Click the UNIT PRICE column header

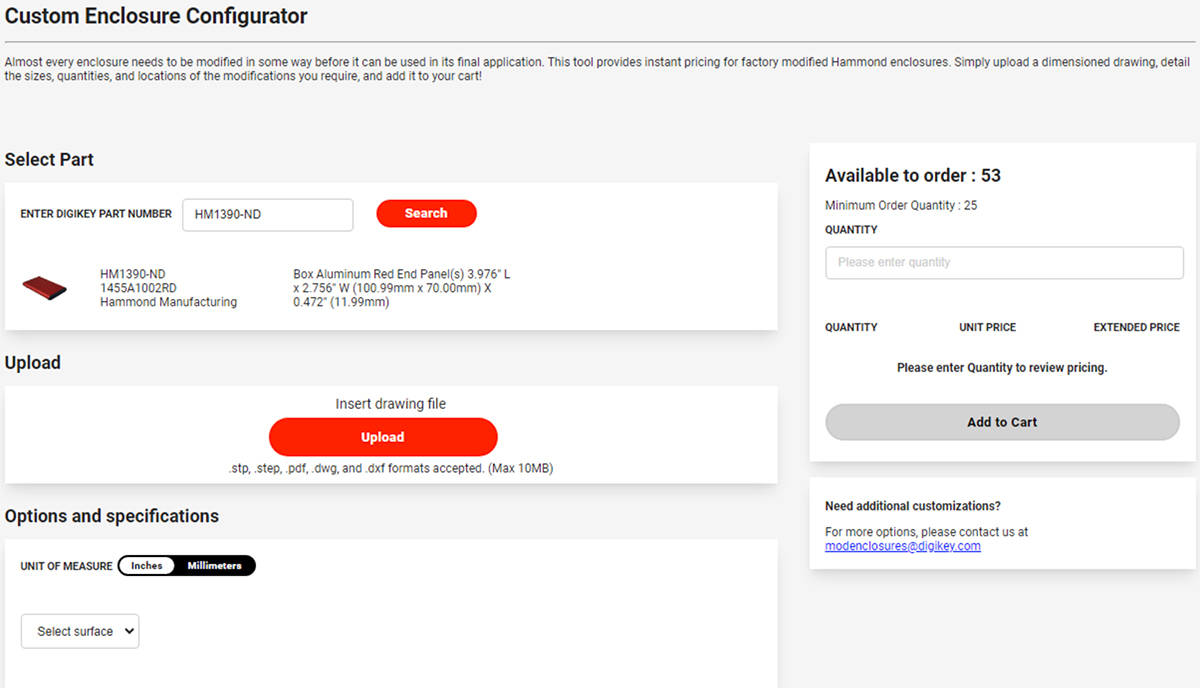pos(987,327)
